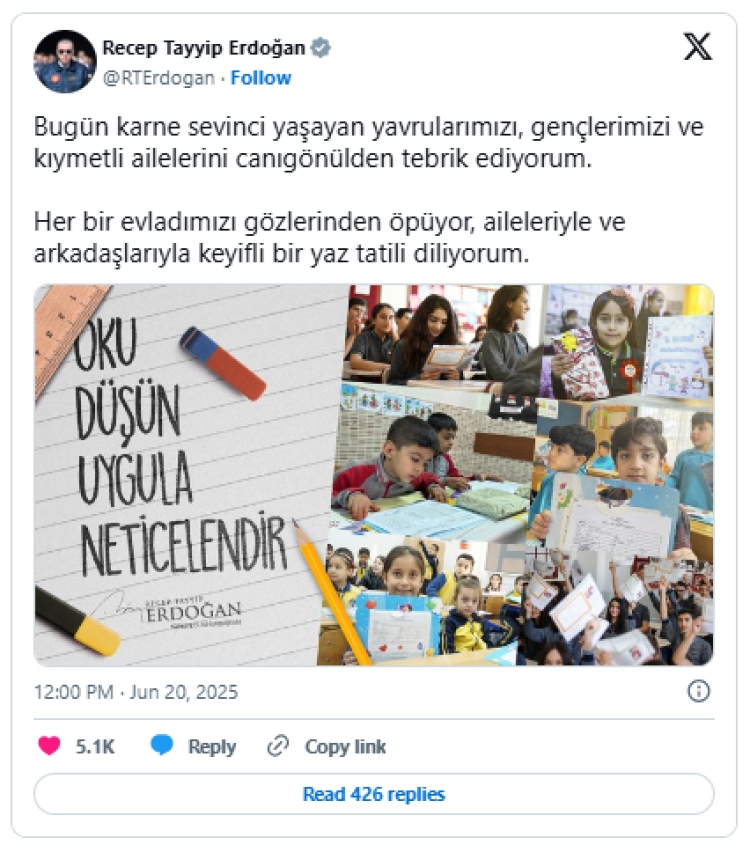Screen dimensions: 750x845
Task: Click the 12:00 PM · Jun 20, 2025 timestamp
Action: pos(136,692)
